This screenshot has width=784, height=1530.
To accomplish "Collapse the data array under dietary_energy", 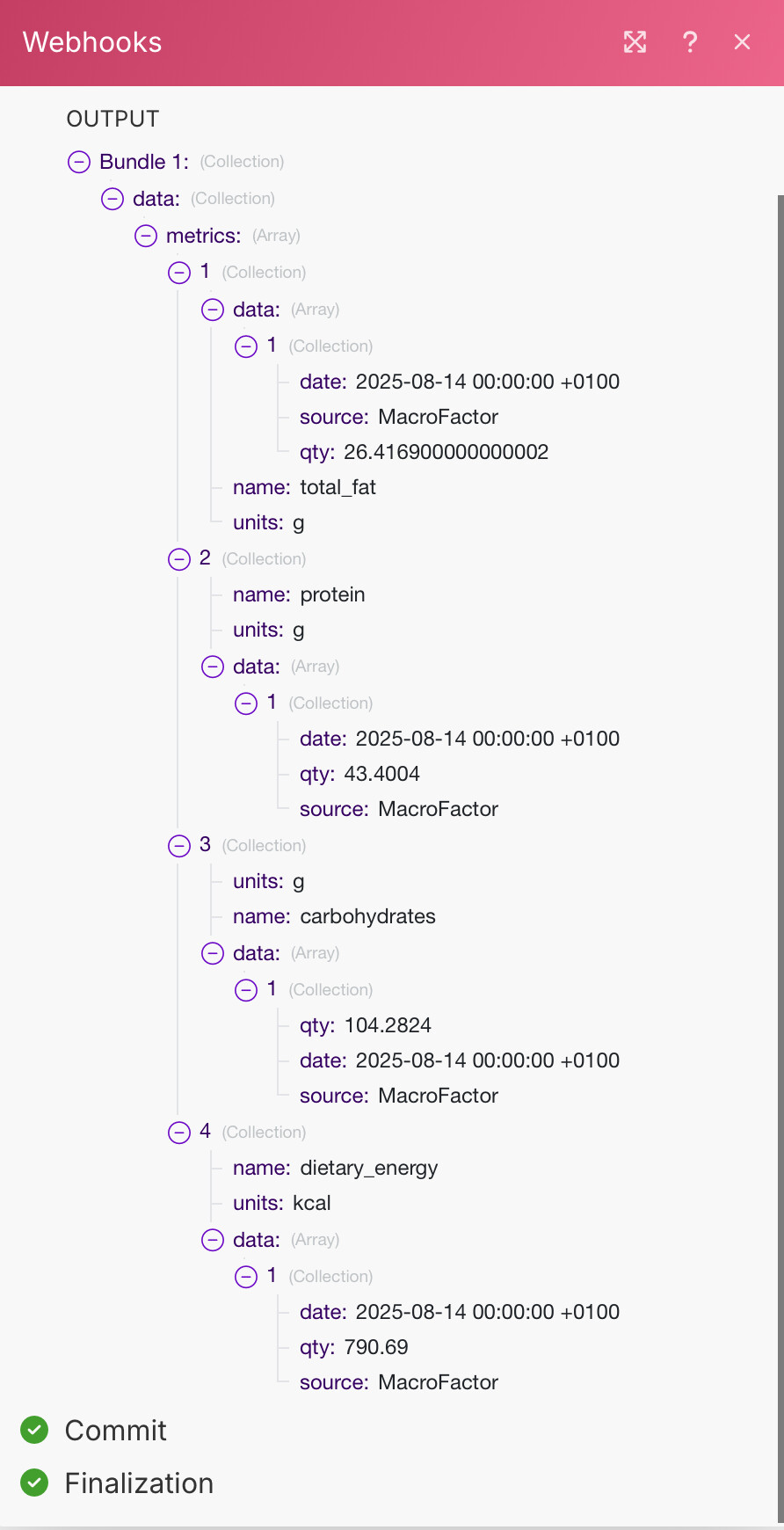I will [x=213, y=1240].
